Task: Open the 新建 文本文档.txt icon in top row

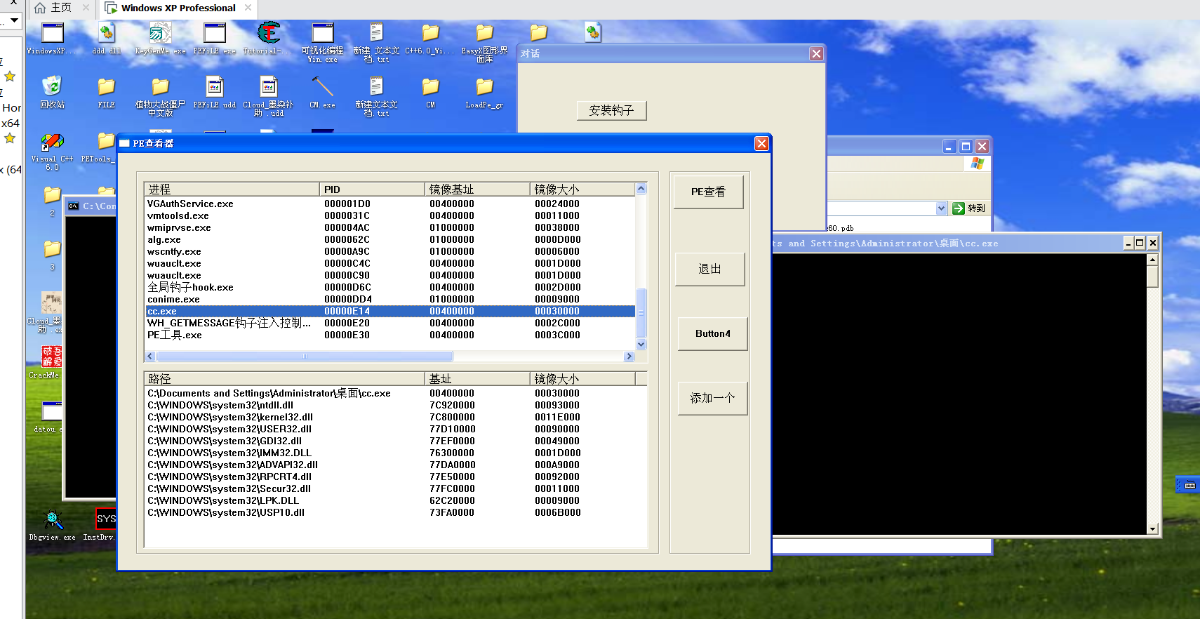Action: click(x=376, y=42)
